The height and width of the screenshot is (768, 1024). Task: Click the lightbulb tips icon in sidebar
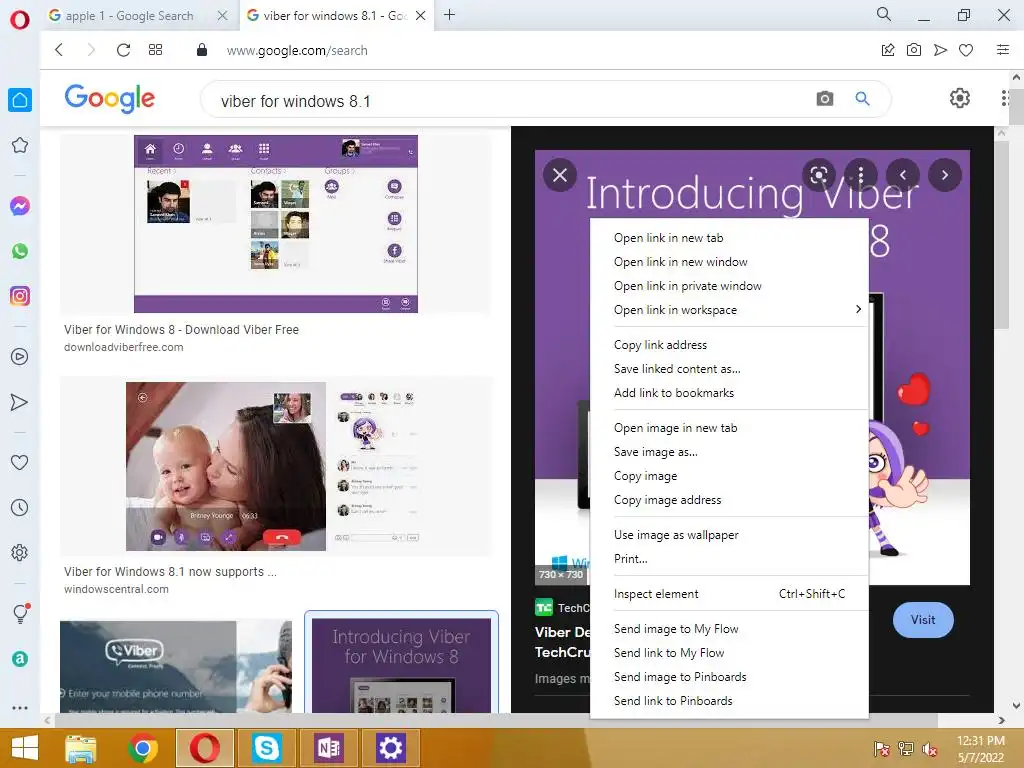click(x=20, y=613)
